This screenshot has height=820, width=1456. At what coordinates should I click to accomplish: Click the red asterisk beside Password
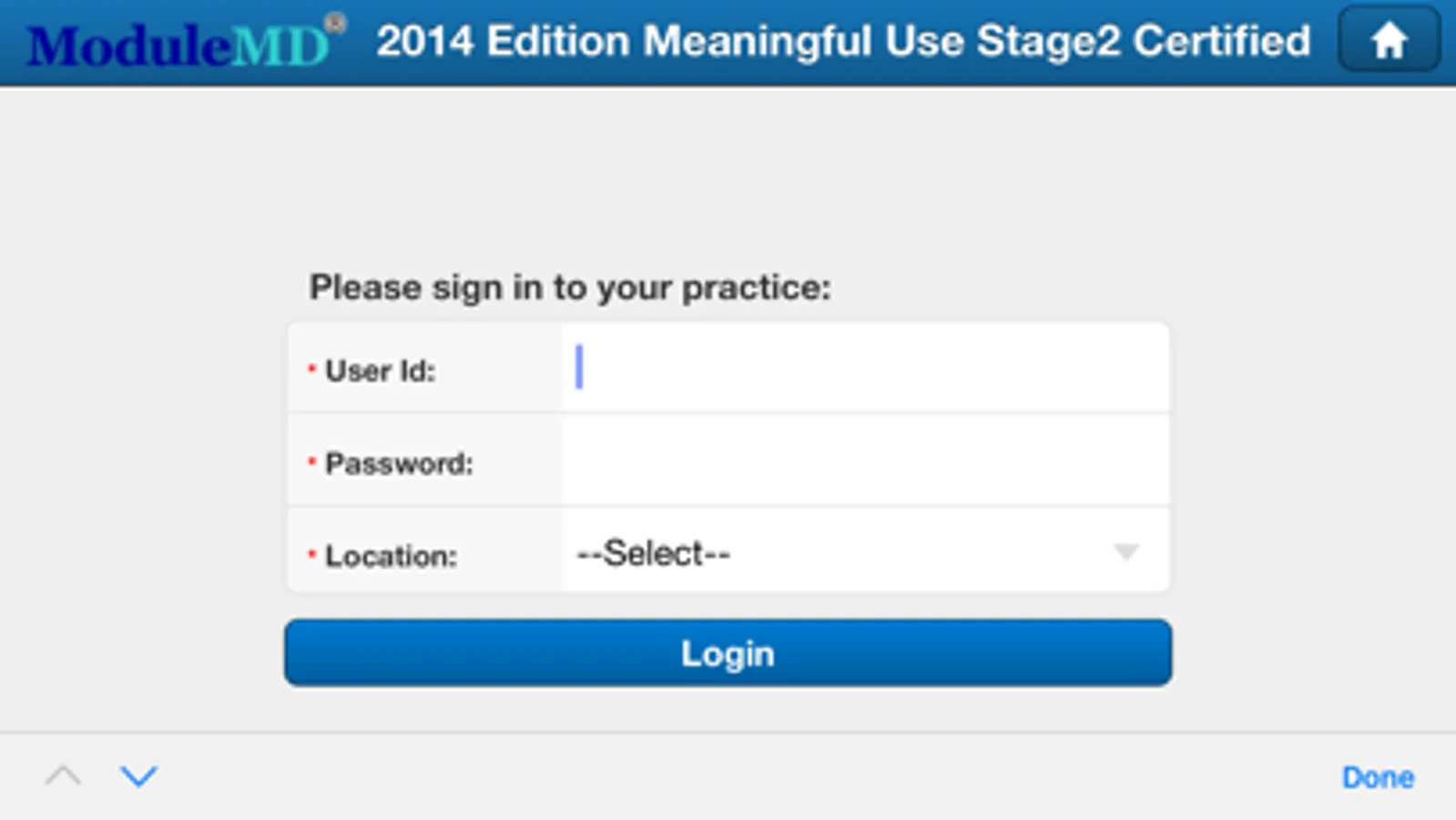tap(311, 461)
